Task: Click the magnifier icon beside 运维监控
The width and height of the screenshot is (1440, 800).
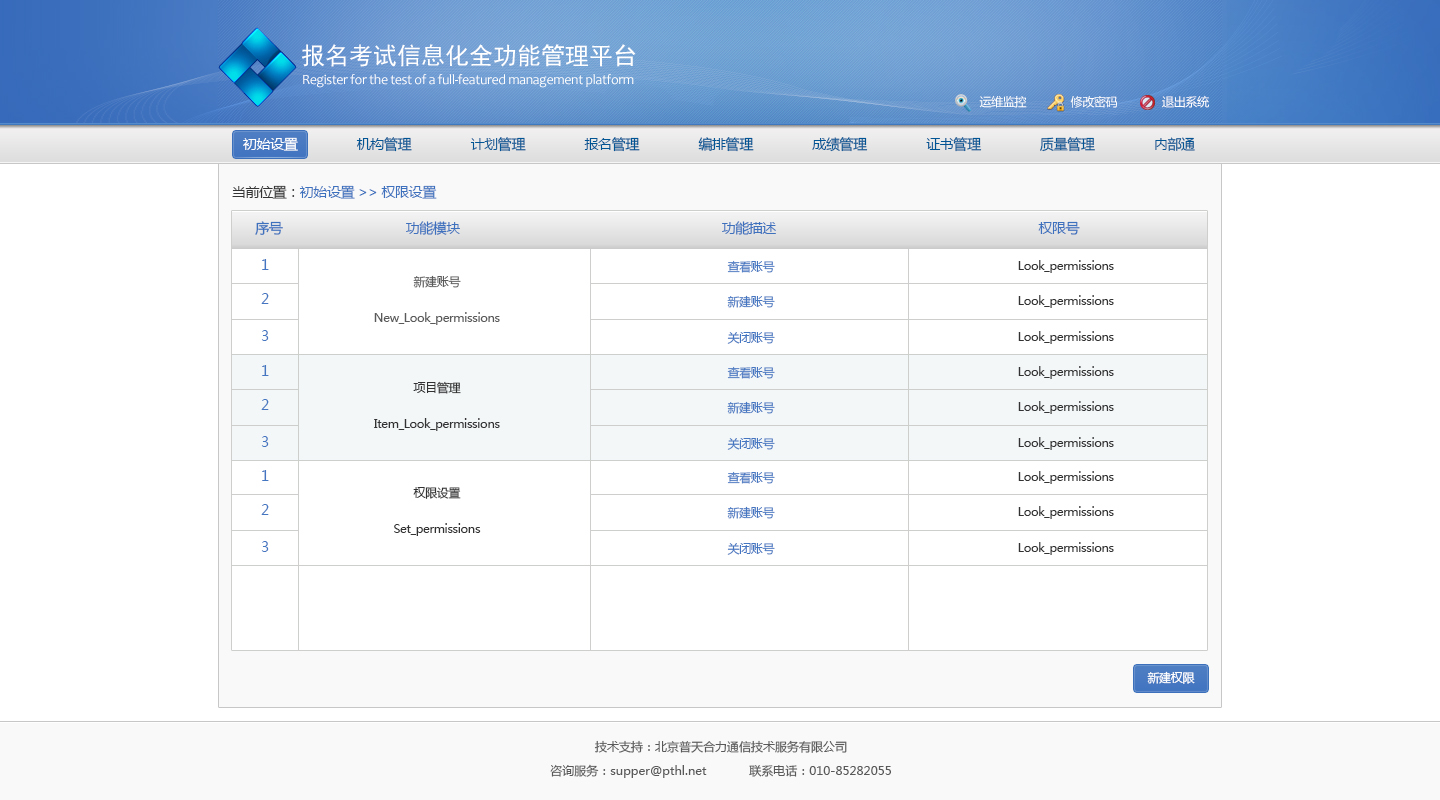Action: click(x=962, y=102)
